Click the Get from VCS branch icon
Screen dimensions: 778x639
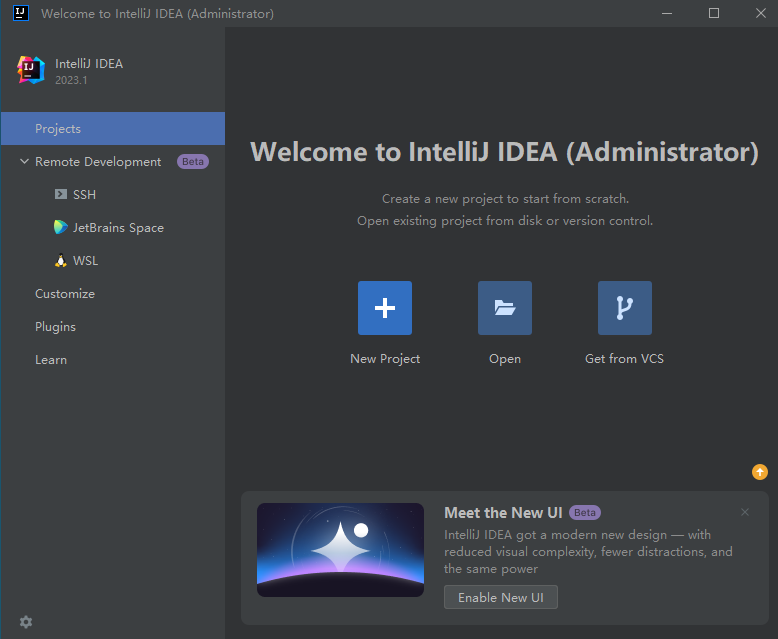click(x=625, y=308)
